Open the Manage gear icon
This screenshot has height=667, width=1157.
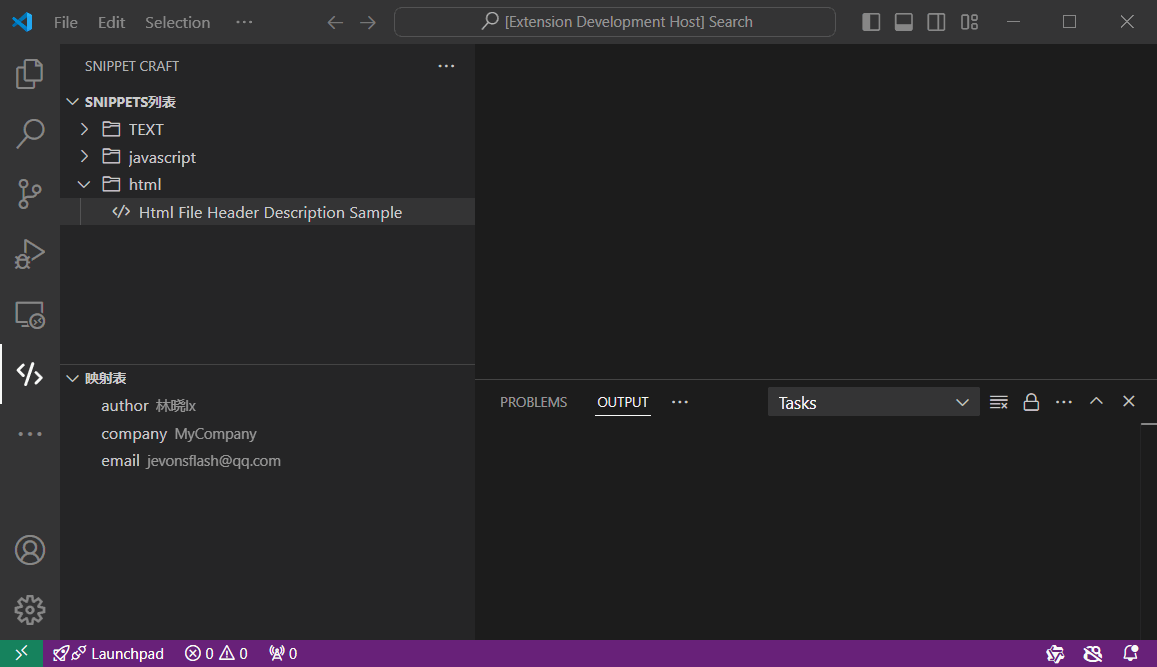pyautogui.click(x=30, y=609)
